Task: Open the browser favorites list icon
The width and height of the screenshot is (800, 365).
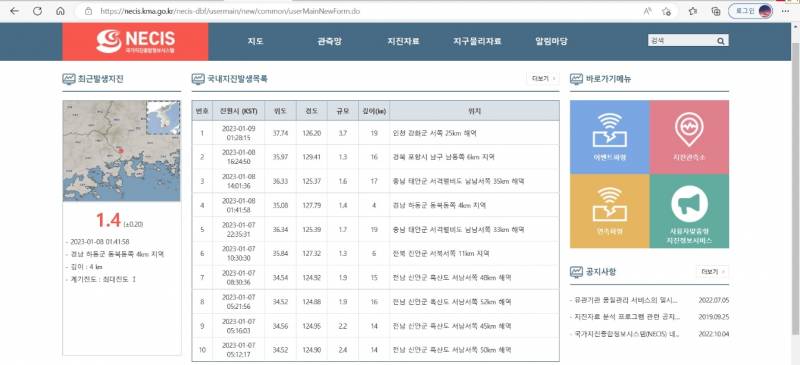Action: [693, 11]
